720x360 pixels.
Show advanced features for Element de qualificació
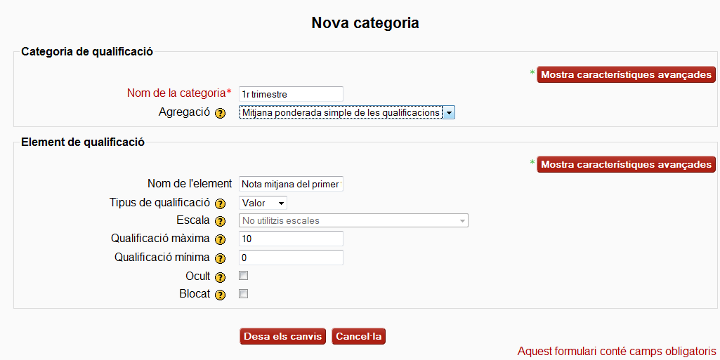[626, 165]
